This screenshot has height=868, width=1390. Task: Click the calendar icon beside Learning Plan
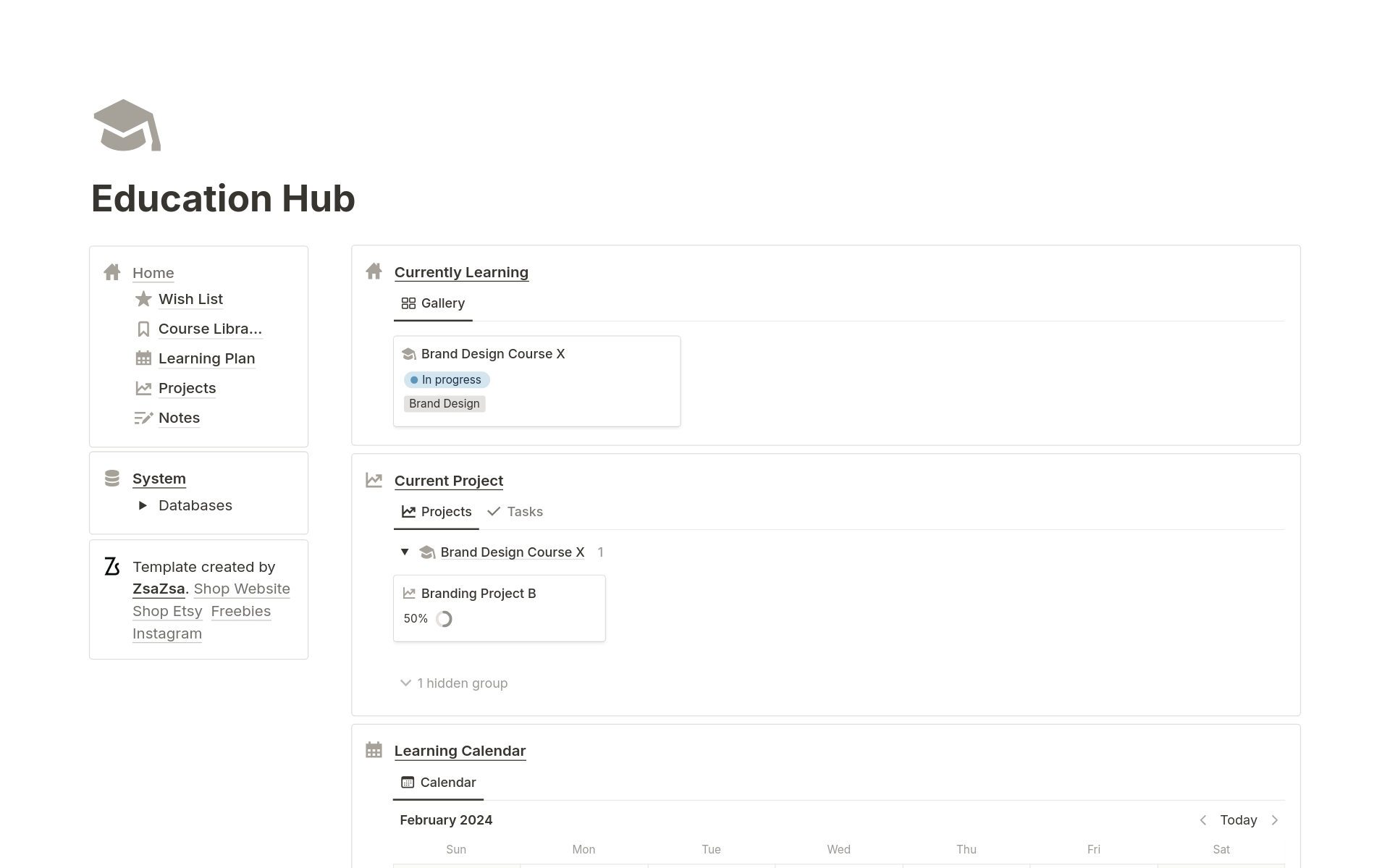click(143, 358)
